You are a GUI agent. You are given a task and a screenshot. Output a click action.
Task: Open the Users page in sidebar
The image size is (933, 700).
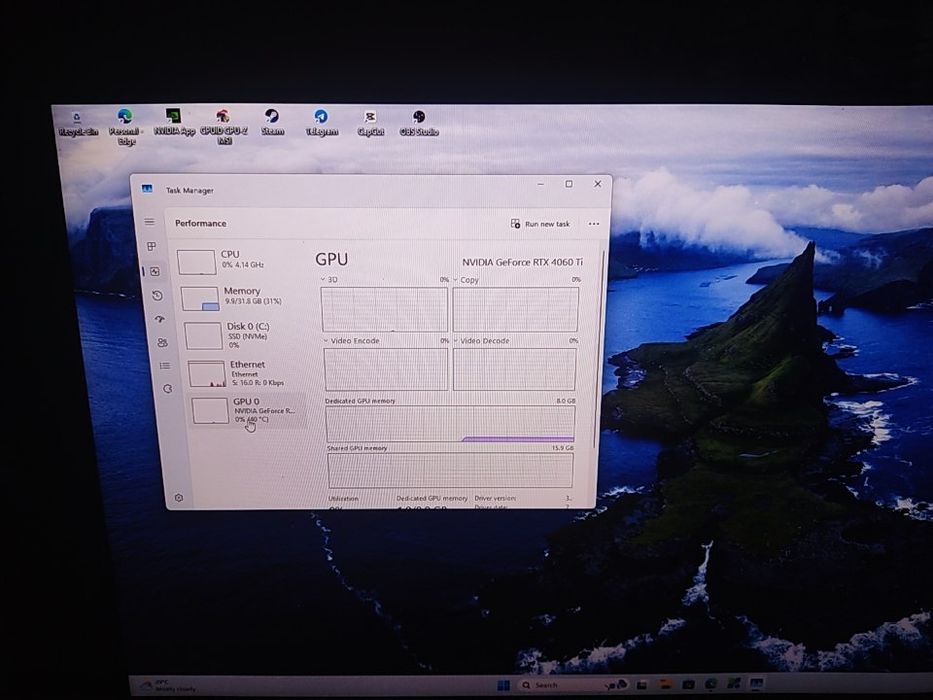pos(162,343)
